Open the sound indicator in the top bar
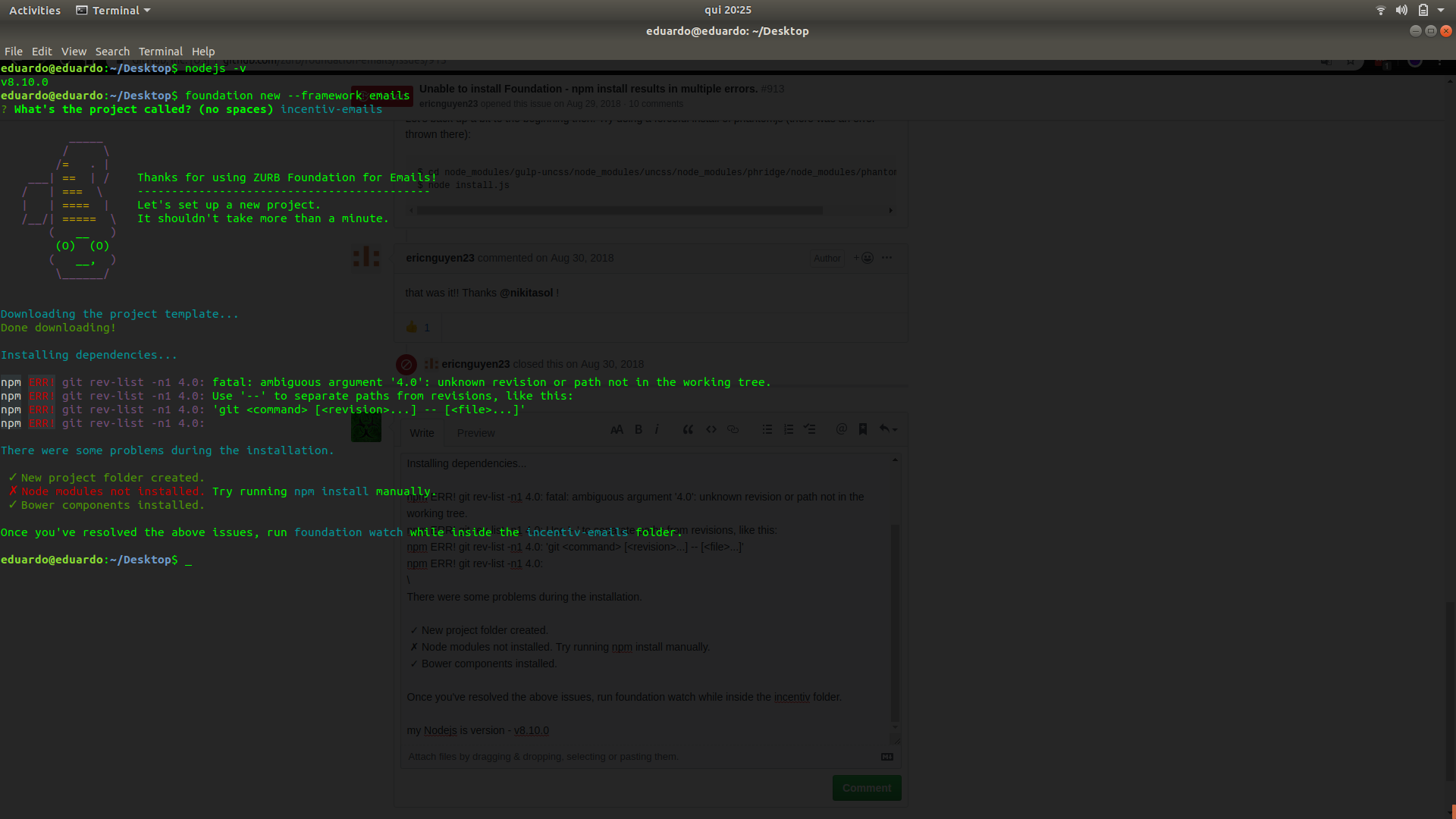The image size is (1456, 819). (x=1401, y=10)
